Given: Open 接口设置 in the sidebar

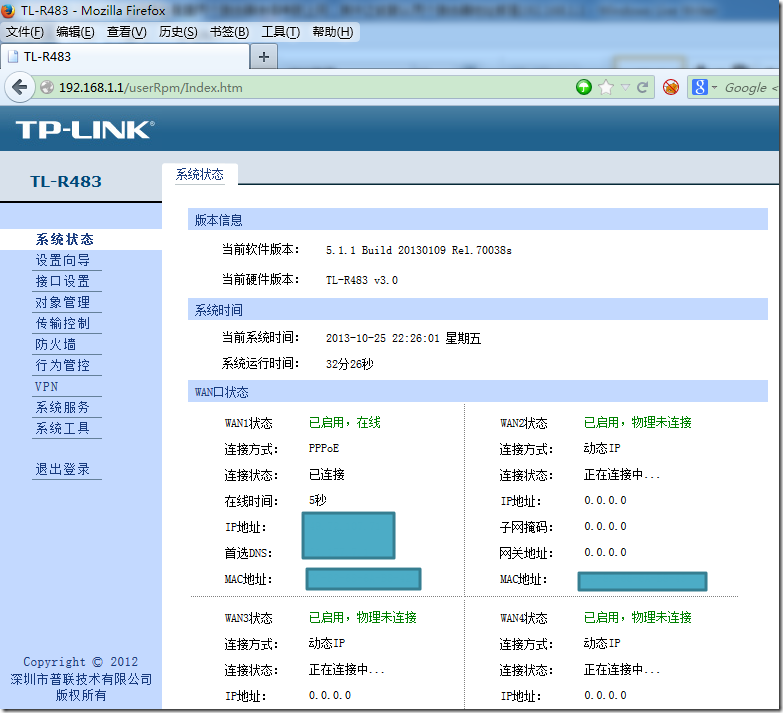Looking at the screenshot, I should pos(63,281).
